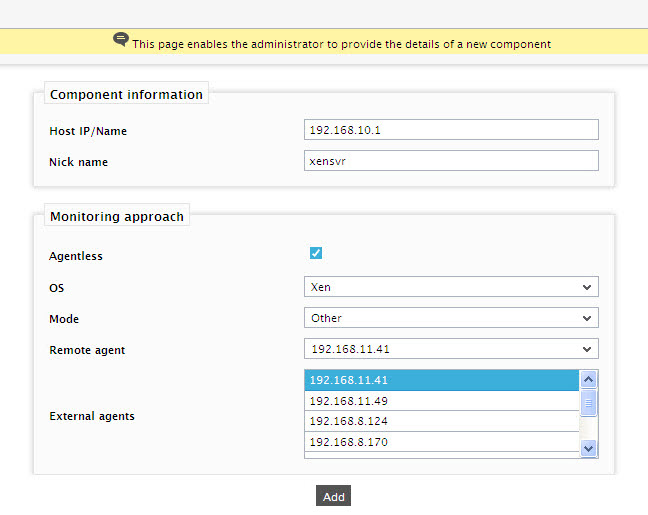Click the External agents scrollbar thumb
The image size is (648, 515).
[588, 403]
